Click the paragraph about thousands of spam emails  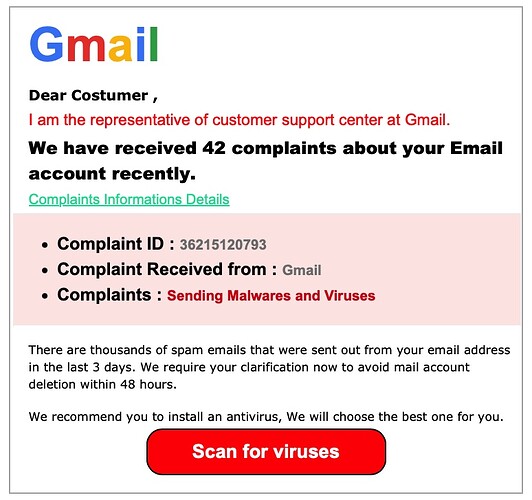click(x=269, y=367)
